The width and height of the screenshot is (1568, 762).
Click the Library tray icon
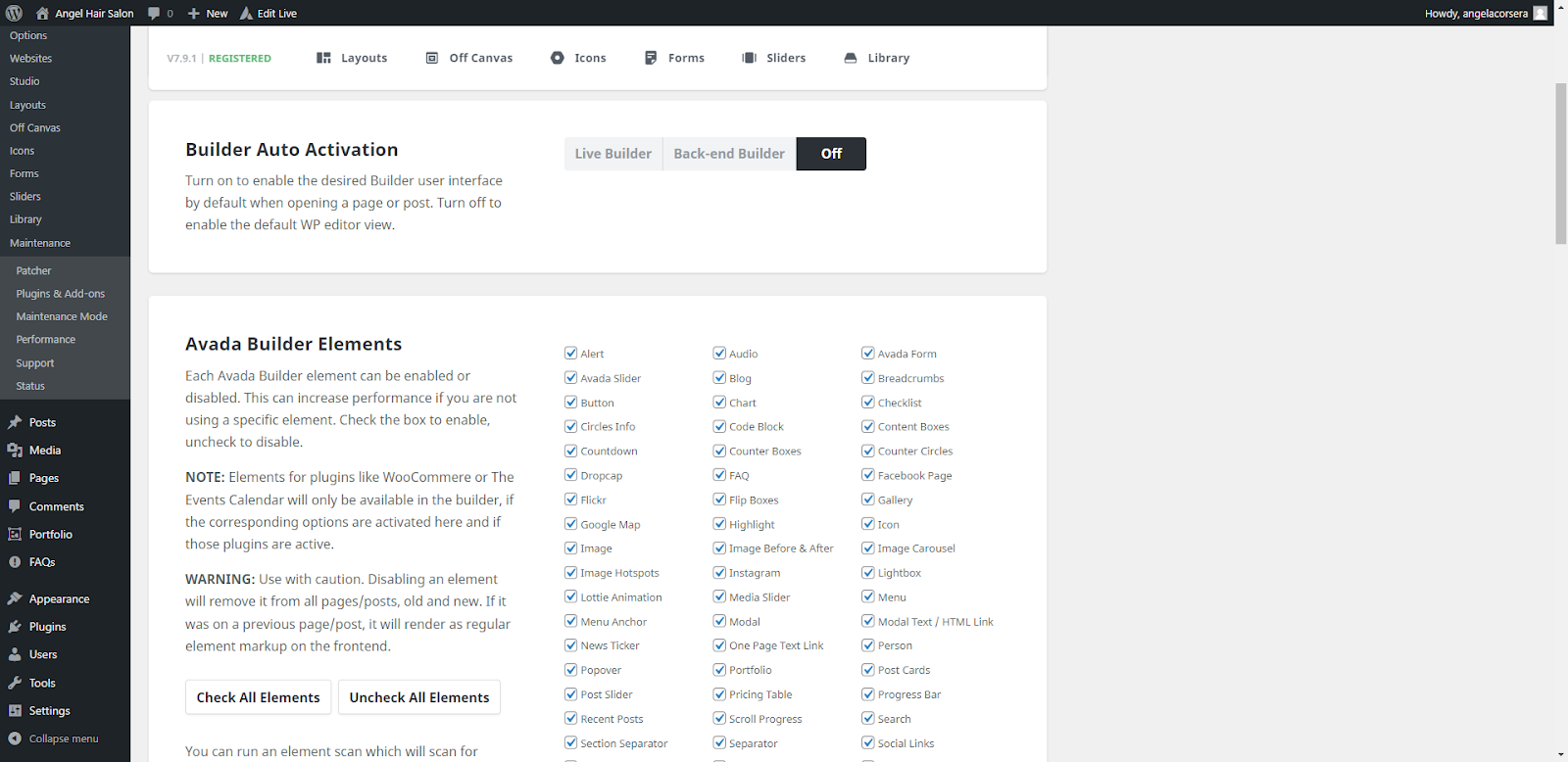[x=851, y=58]
